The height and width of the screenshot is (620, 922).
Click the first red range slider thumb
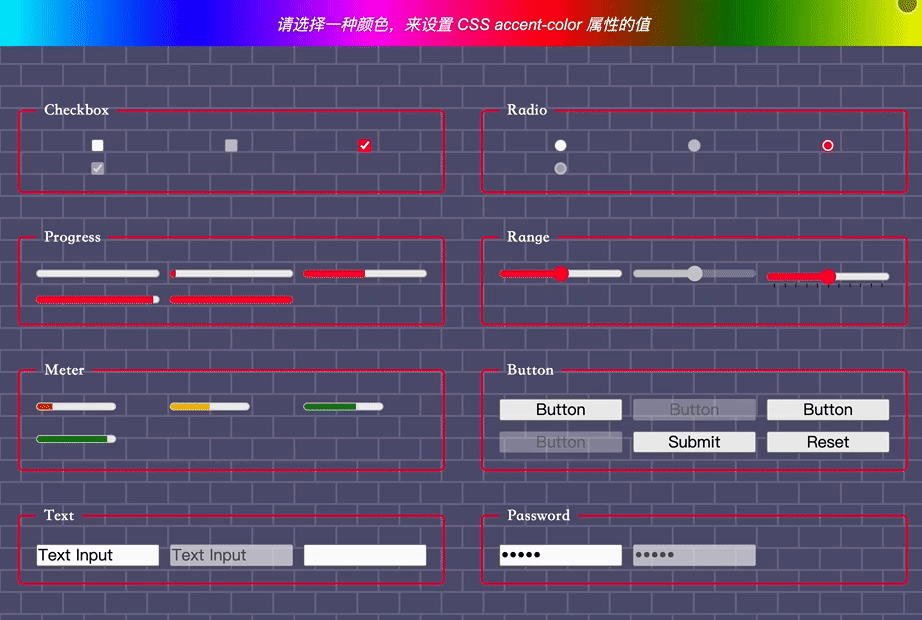pos(561,274)
